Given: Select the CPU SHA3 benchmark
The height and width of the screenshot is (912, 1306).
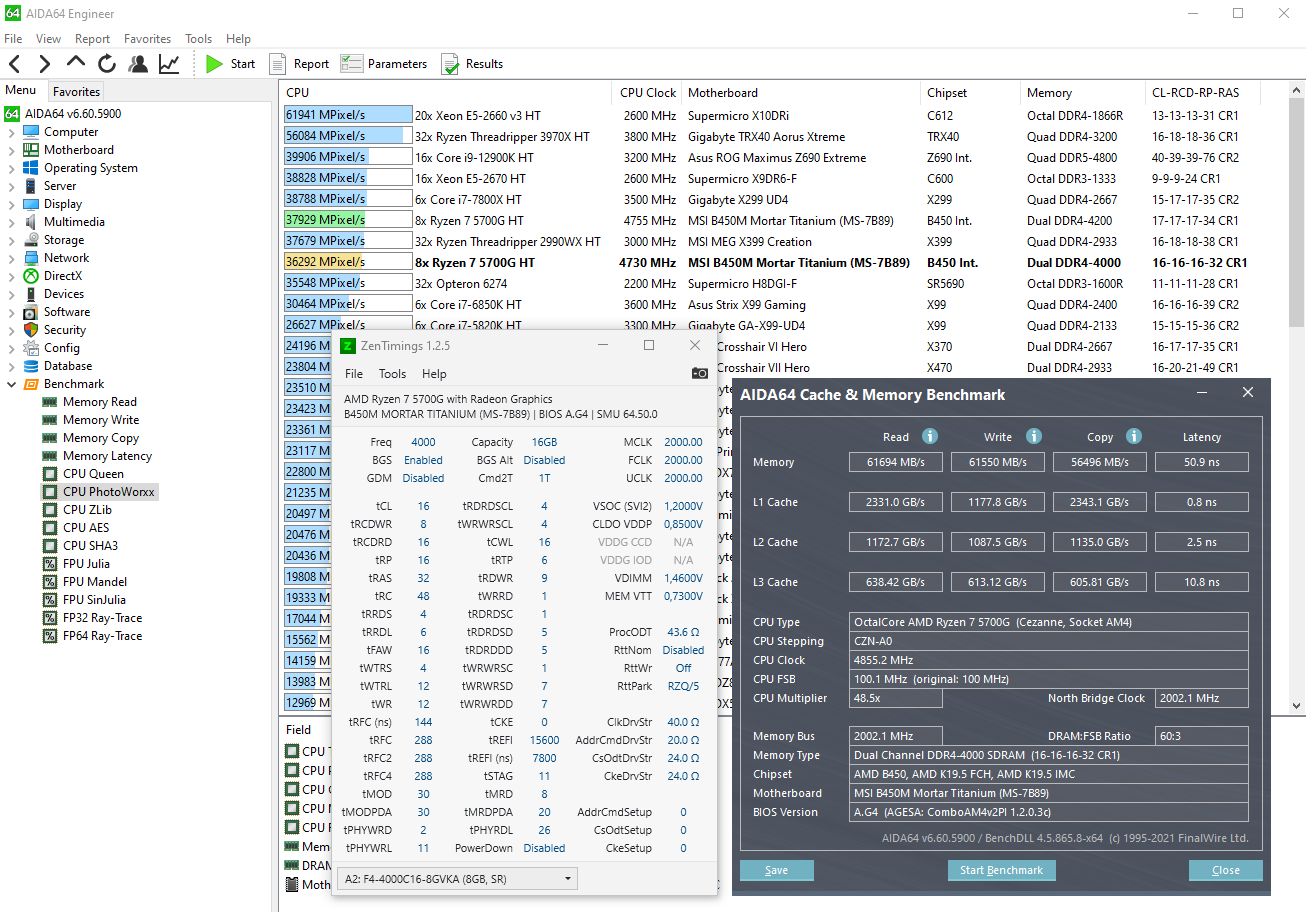Looking at the screenshot, I should click(90, 546).
